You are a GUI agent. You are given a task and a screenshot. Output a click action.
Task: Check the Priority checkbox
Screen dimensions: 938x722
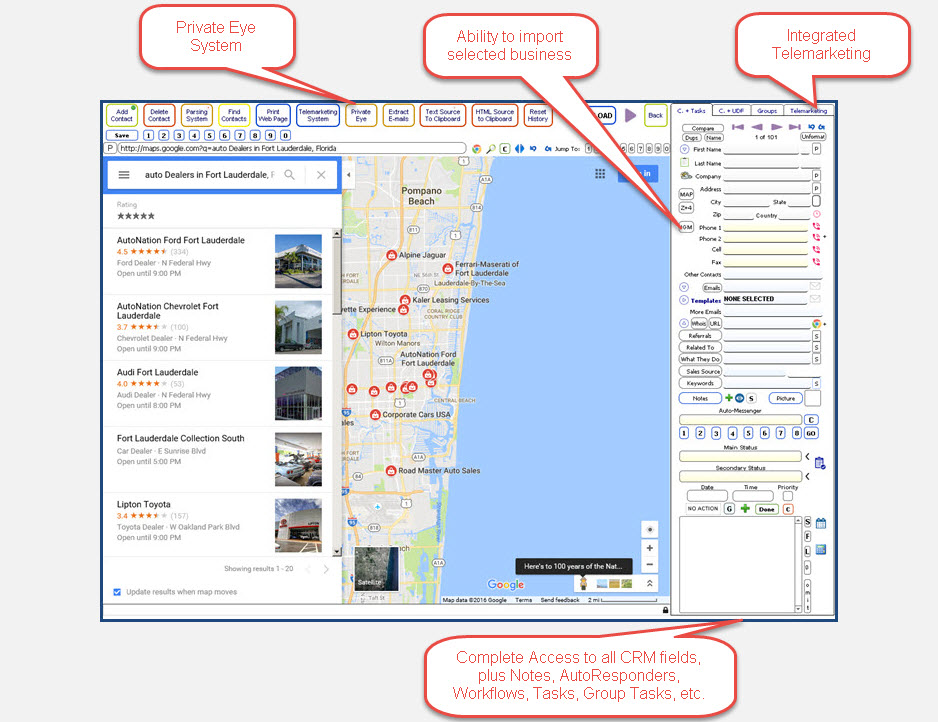[788, 496]
